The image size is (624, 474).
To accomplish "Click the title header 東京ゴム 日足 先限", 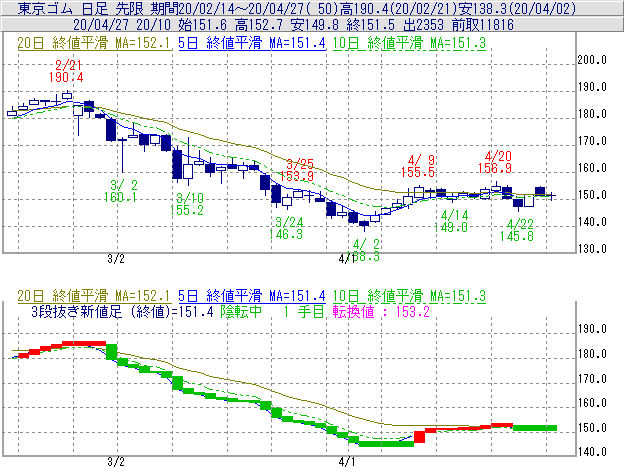I will tap(82, 8).
